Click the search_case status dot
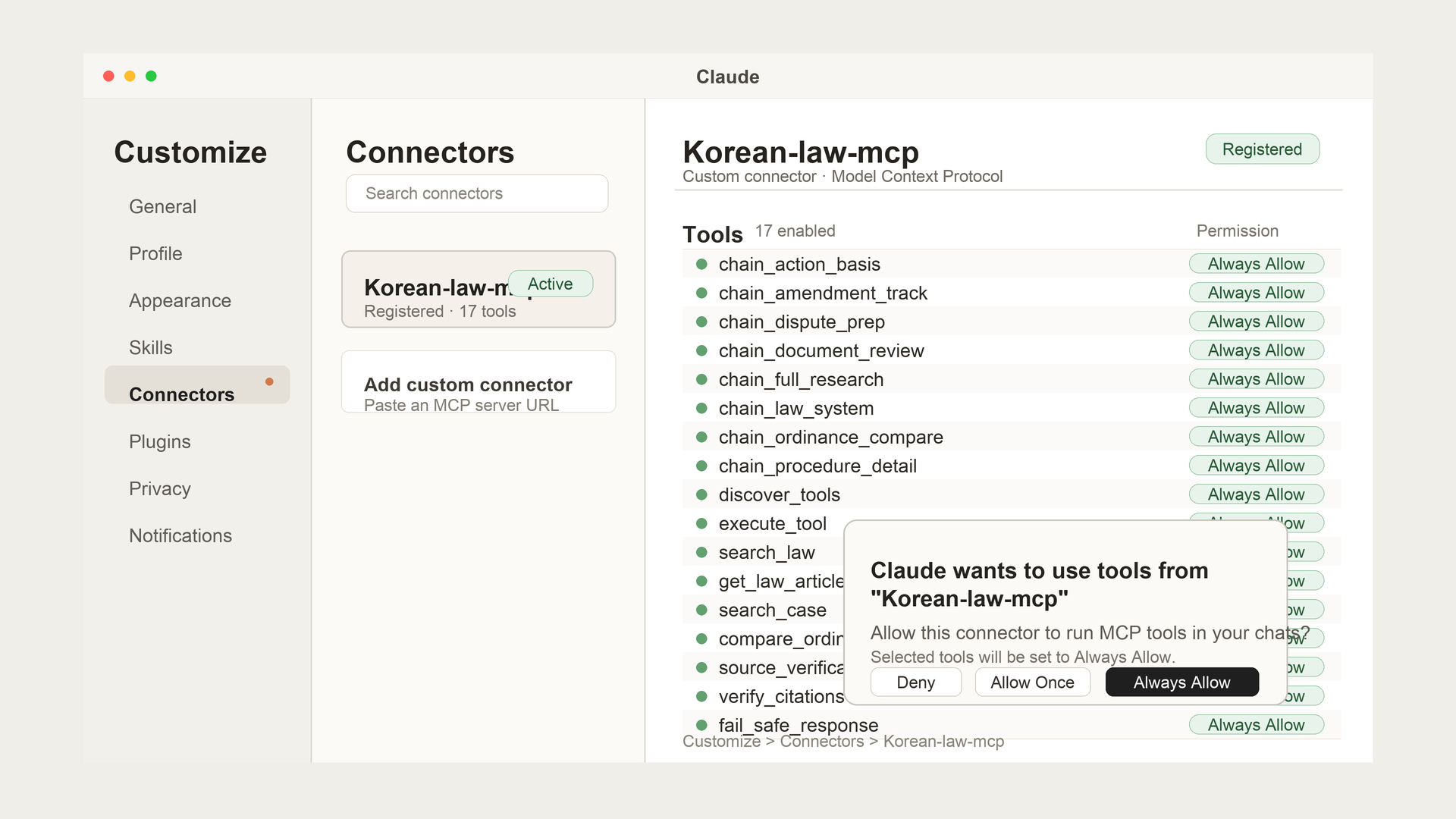 pos(702,610)
